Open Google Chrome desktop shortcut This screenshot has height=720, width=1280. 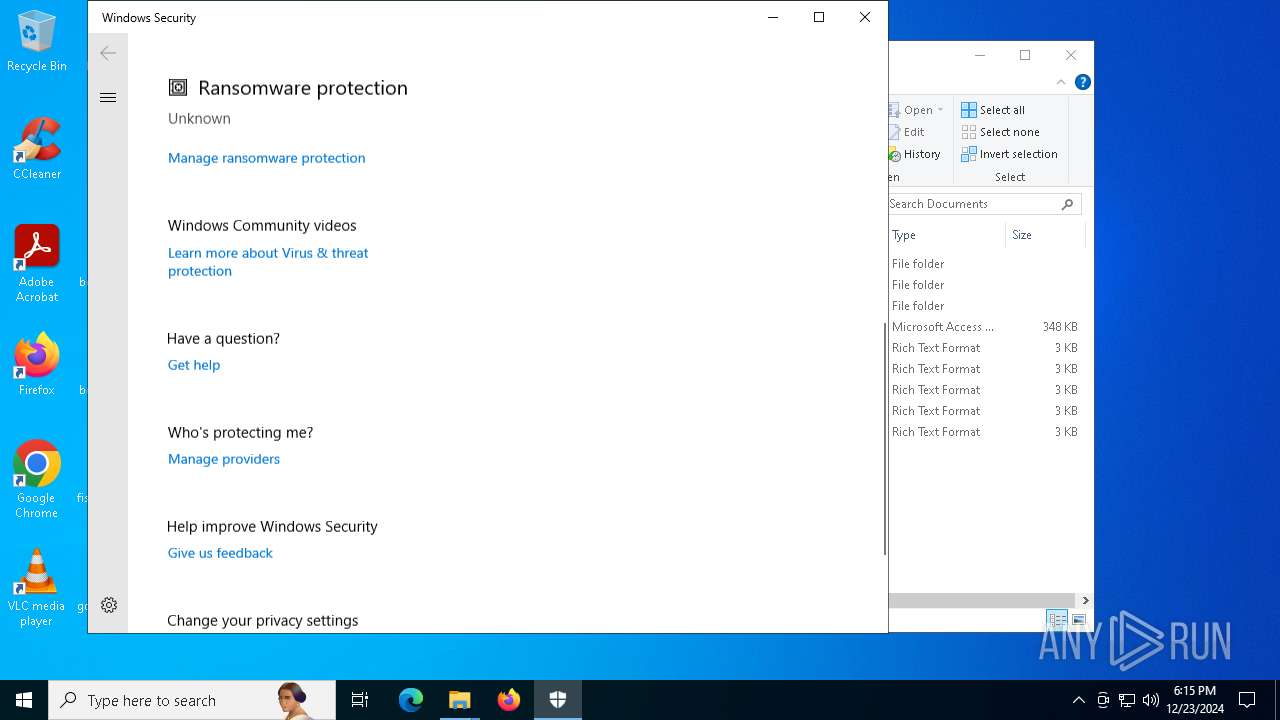point(37,480)
